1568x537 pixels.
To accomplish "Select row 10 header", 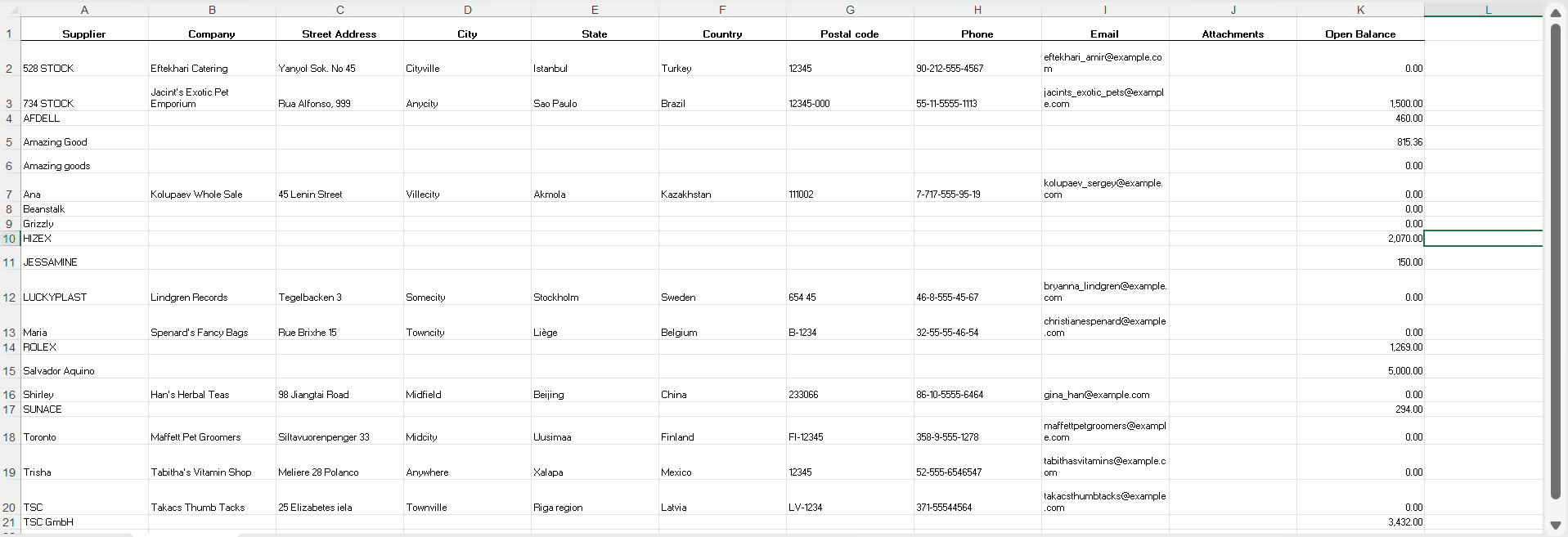I will (x=10, y=239).
